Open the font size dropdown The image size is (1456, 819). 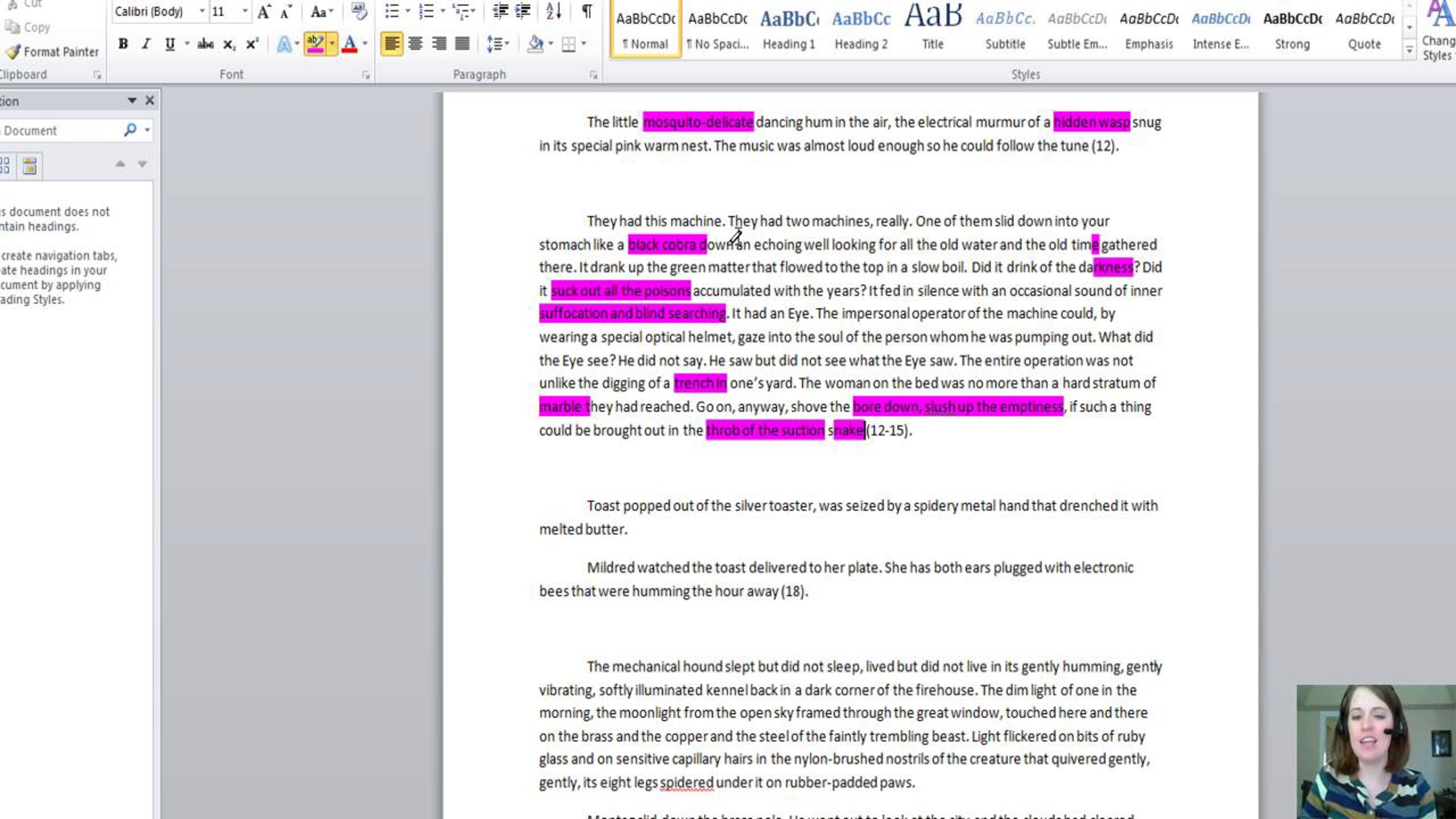coord(244,11)
